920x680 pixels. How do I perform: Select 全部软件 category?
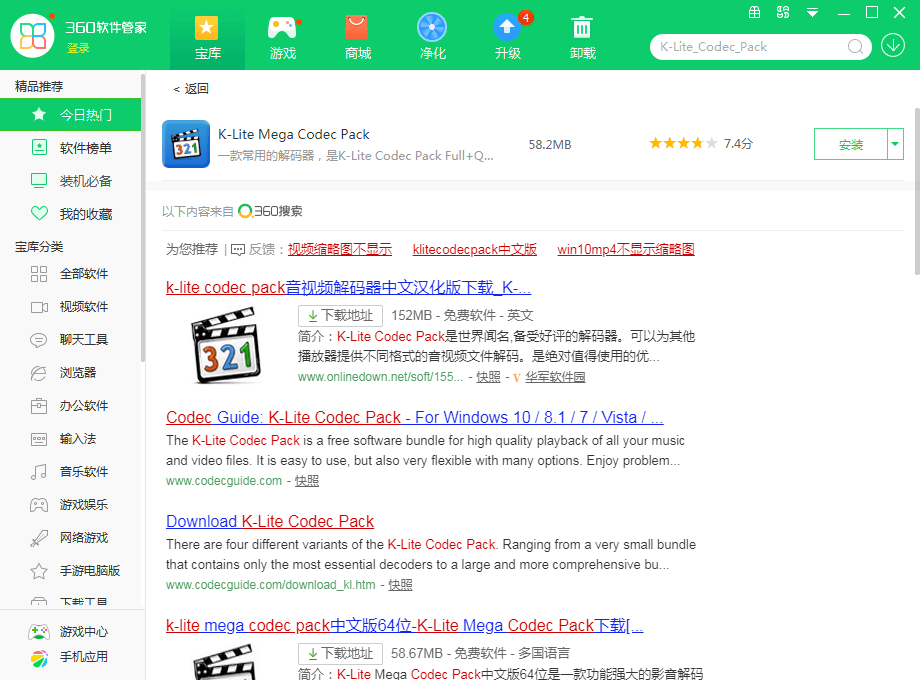70,273
